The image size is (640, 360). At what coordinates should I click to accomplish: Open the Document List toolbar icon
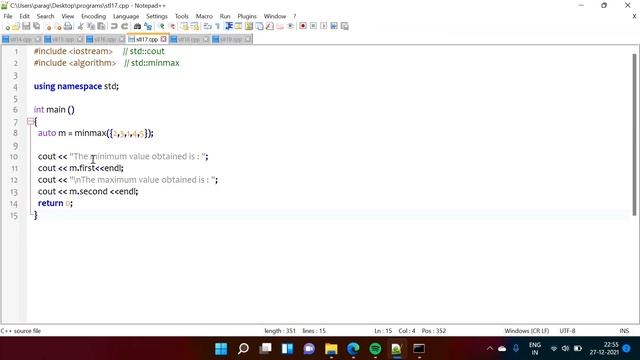(259, 27)
